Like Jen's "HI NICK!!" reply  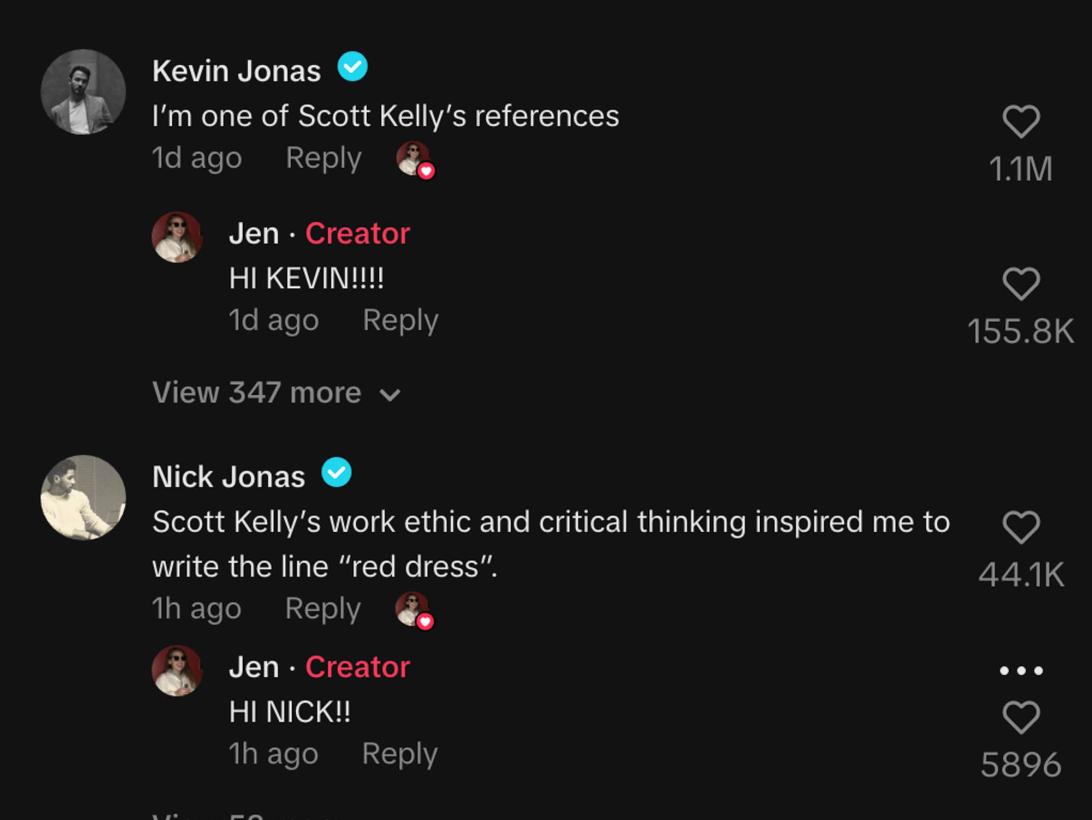tap(1021, 718)
